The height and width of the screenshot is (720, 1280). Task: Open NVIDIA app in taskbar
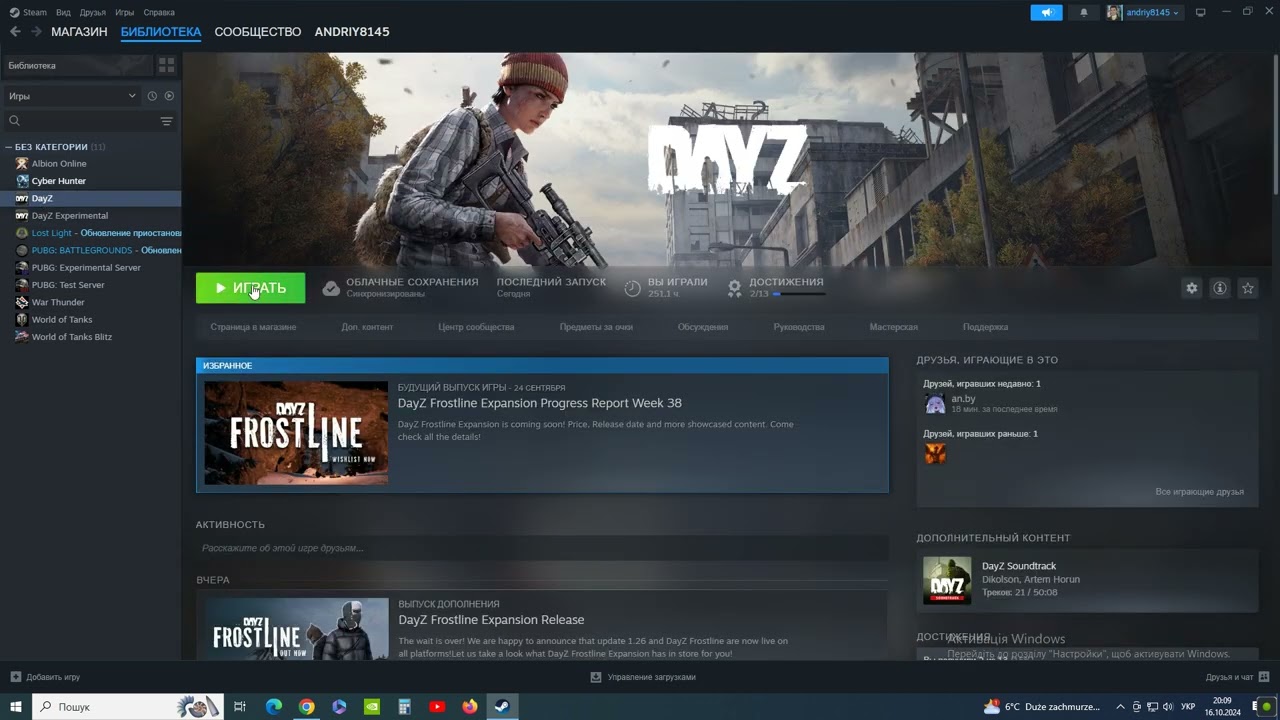pyautogui.click(x=372, y=706)
